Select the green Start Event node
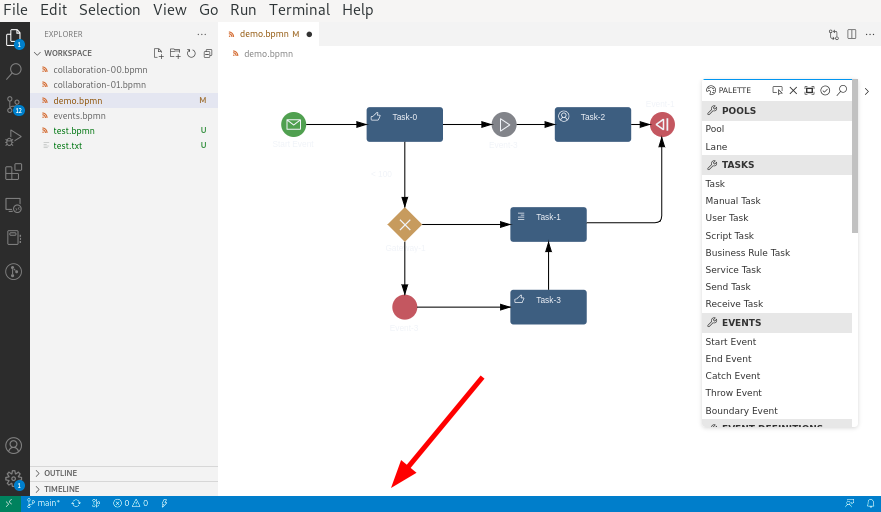This screenshot has height=512, width=881. pos(294,124)
